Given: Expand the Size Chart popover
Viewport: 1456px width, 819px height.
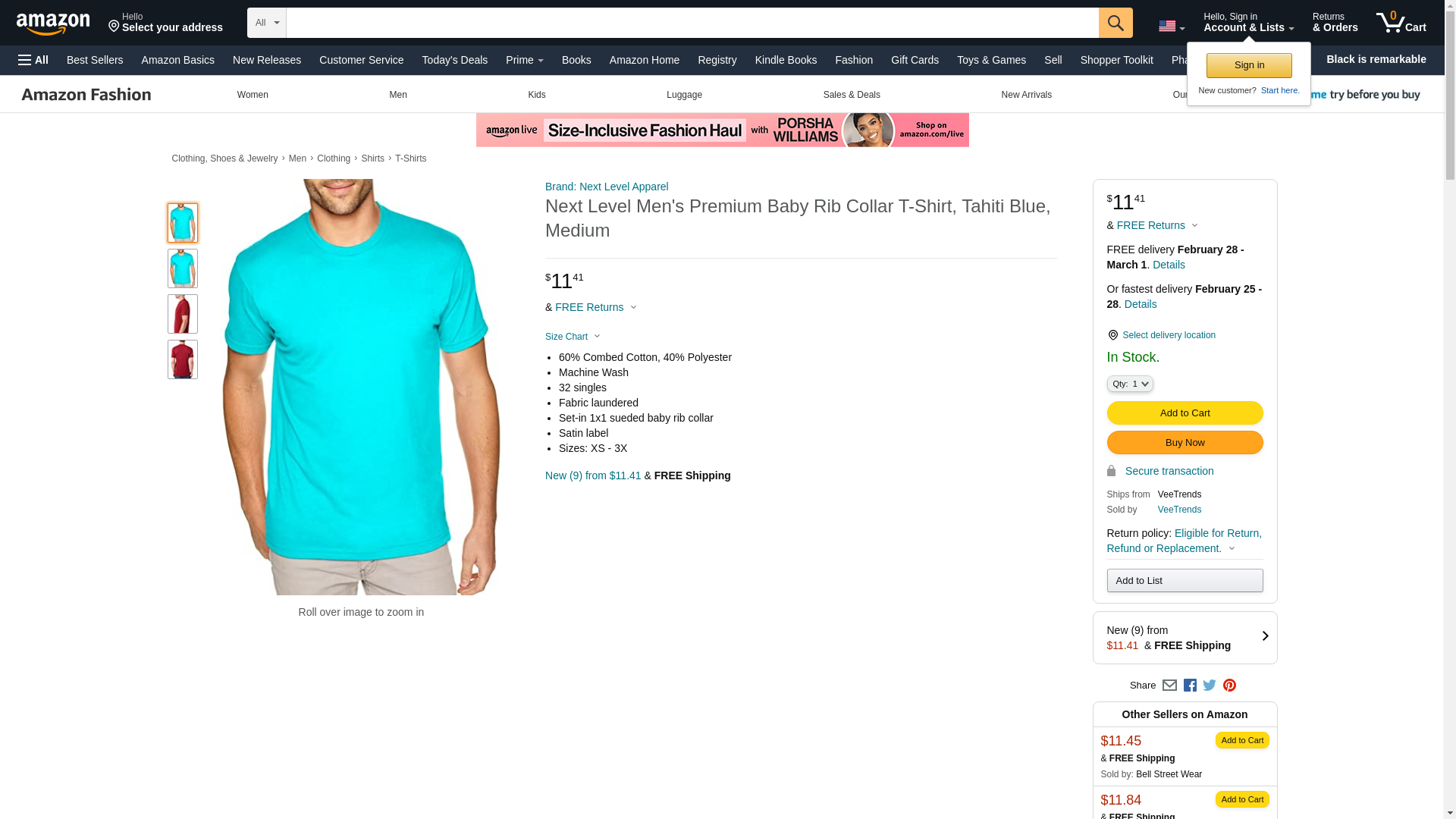Looking at the screenshot, I should pos(573,337).
